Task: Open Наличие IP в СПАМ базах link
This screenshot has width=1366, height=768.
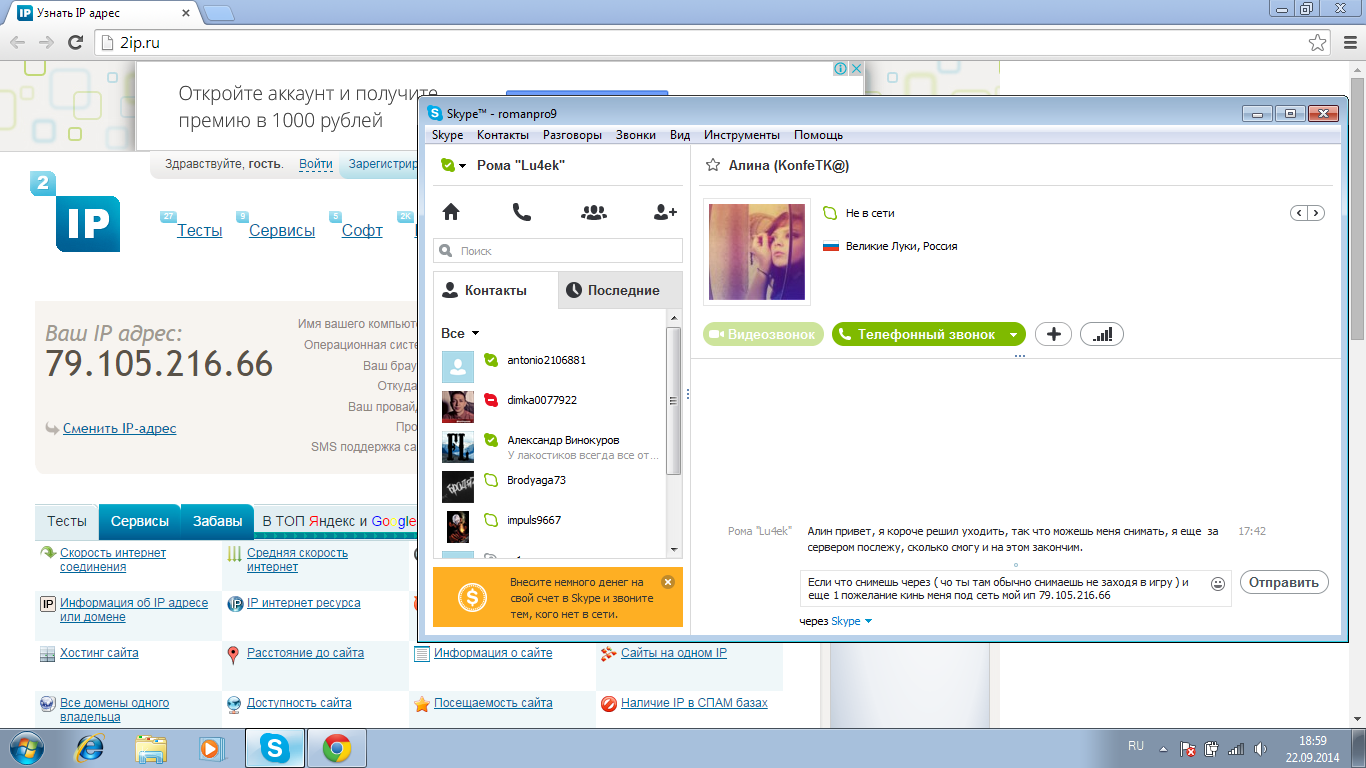Action: coord(694,703)
